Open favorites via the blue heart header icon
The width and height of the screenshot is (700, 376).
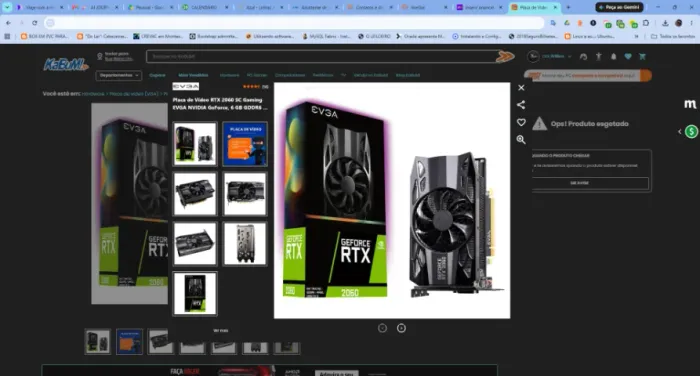point(628,56)
